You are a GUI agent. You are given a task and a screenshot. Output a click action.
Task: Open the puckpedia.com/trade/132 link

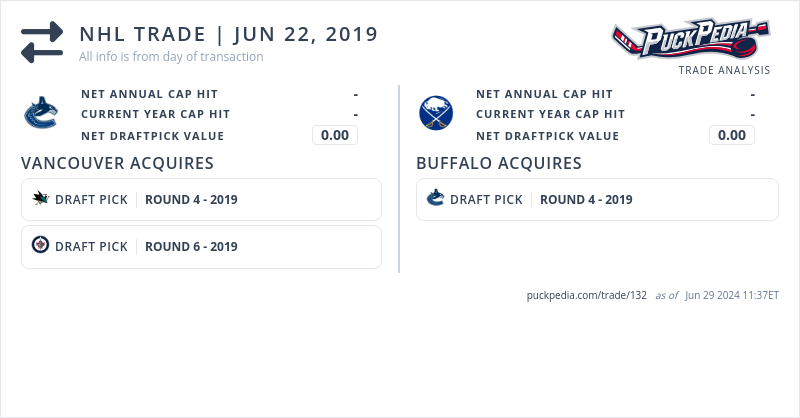click(x=587, y=295)
